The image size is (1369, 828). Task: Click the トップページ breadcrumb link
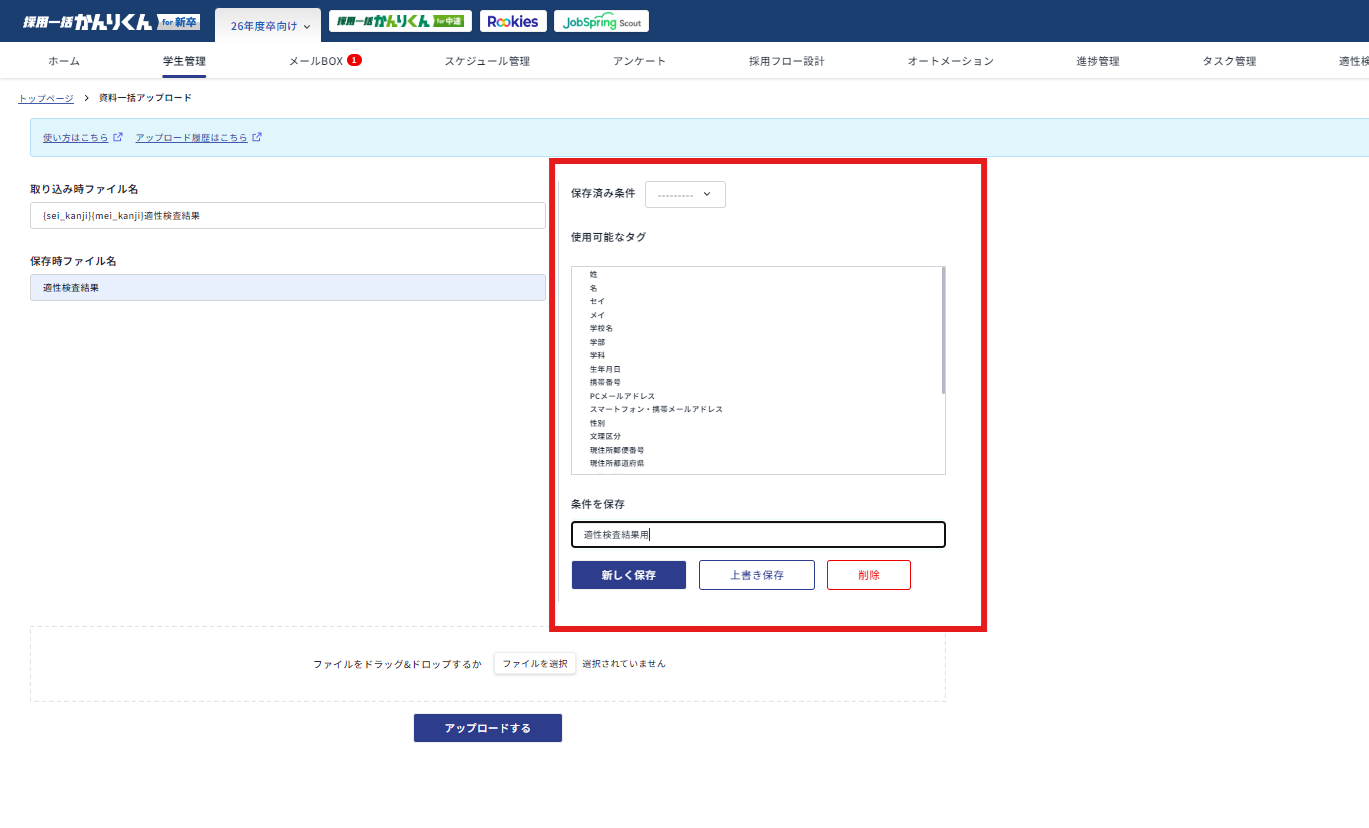[x=46, y=98]
